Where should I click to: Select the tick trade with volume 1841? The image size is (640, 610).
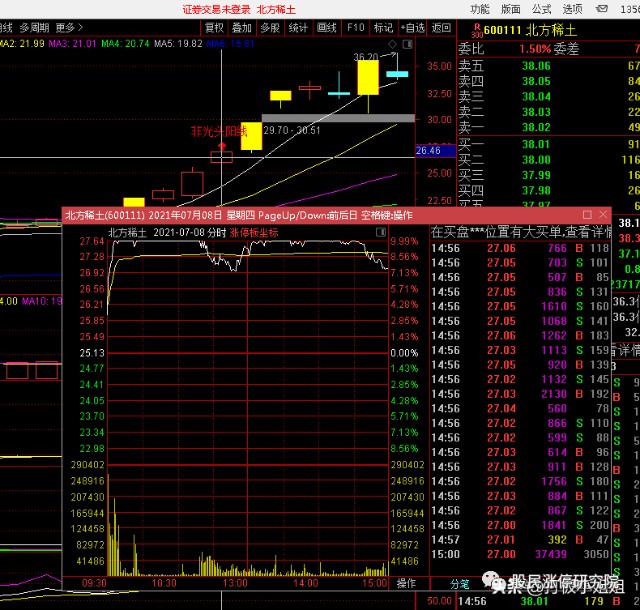521,525
